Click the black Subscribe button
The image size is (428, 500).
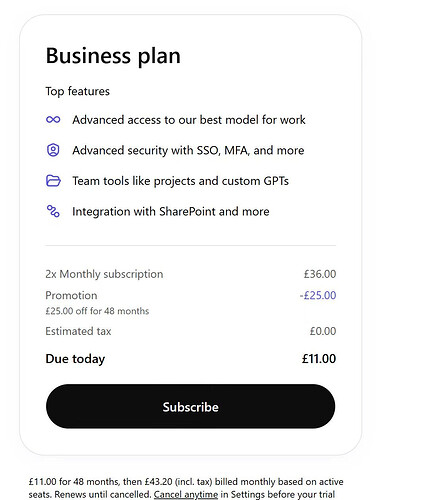pos(190,406)
